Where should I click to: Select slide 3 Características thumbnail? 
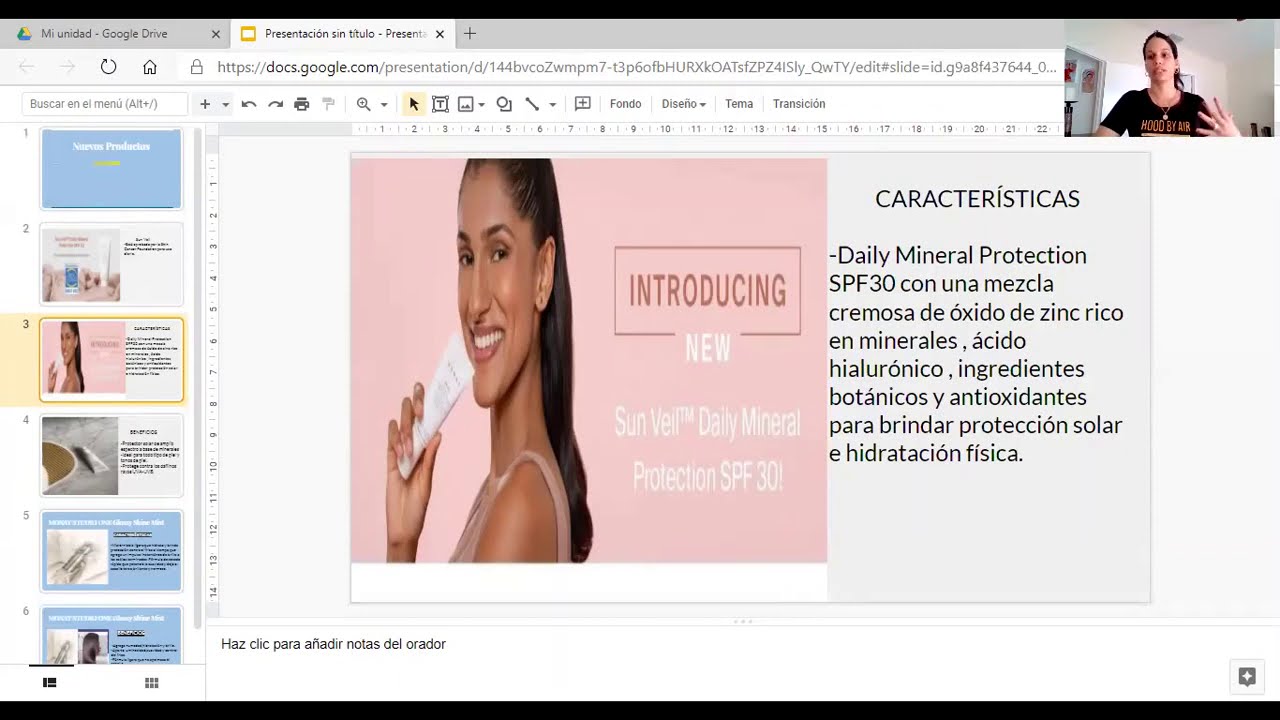coord(111,360)
